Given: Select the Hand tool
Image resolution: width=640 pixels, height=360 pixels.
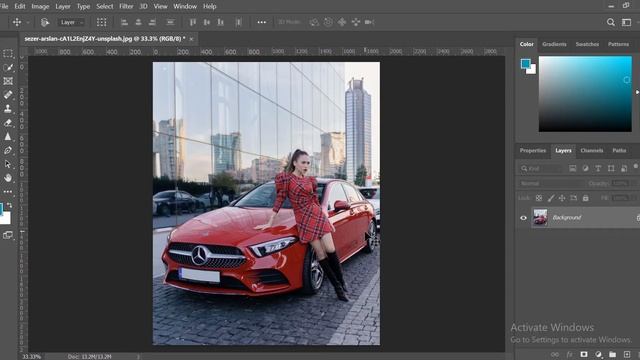Looking at the screenshot, I should (x=8, y=178).
